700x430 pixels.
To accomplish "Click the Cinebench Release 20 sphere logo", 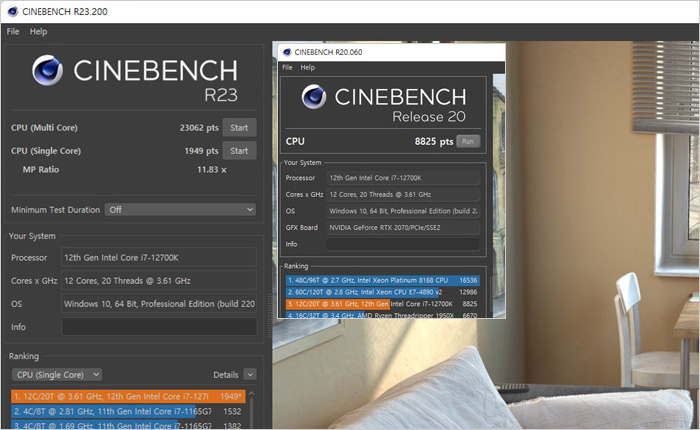I will coord(314,96).
